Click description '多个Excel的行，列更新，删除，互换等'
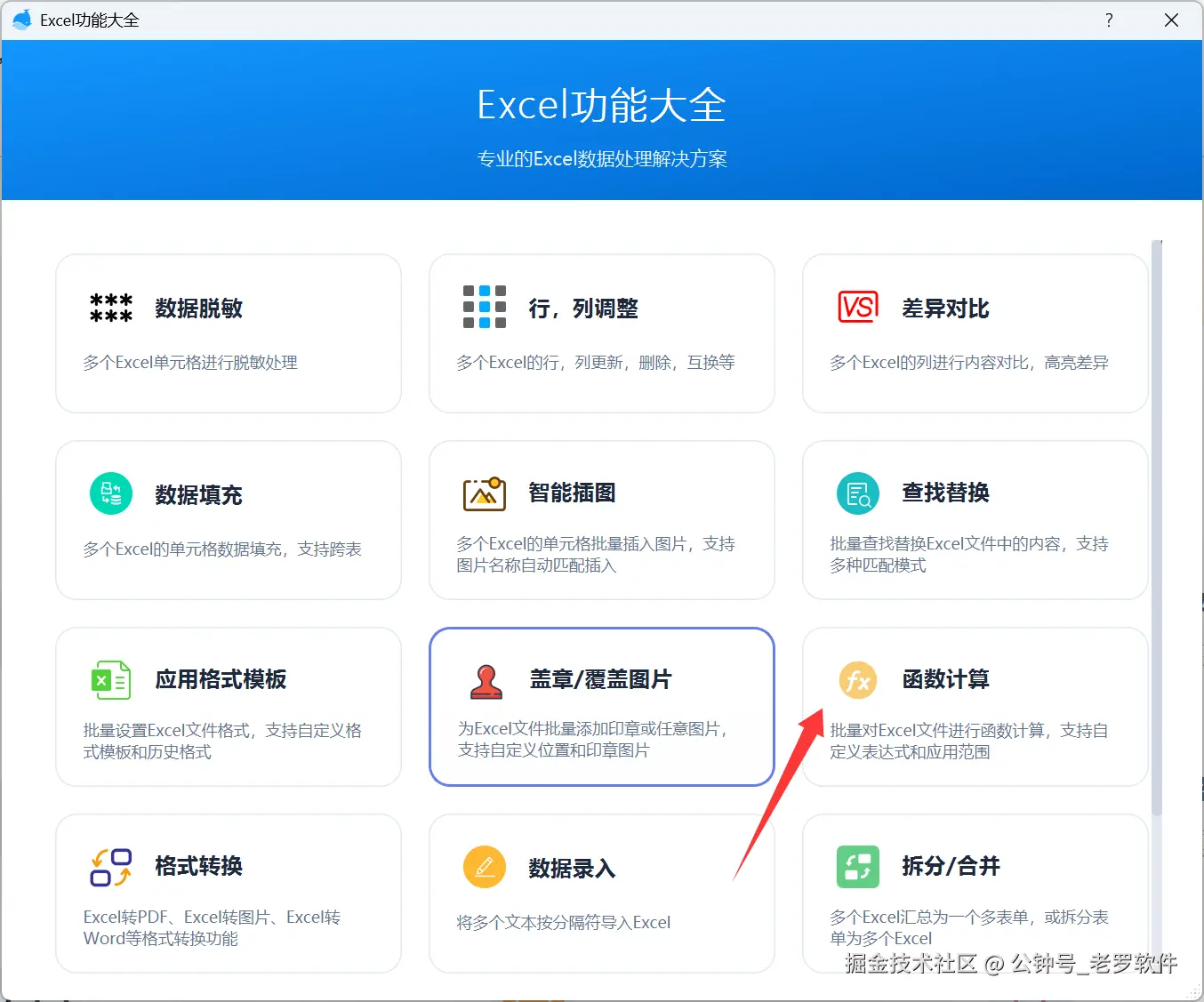 [x=596, y=363]
